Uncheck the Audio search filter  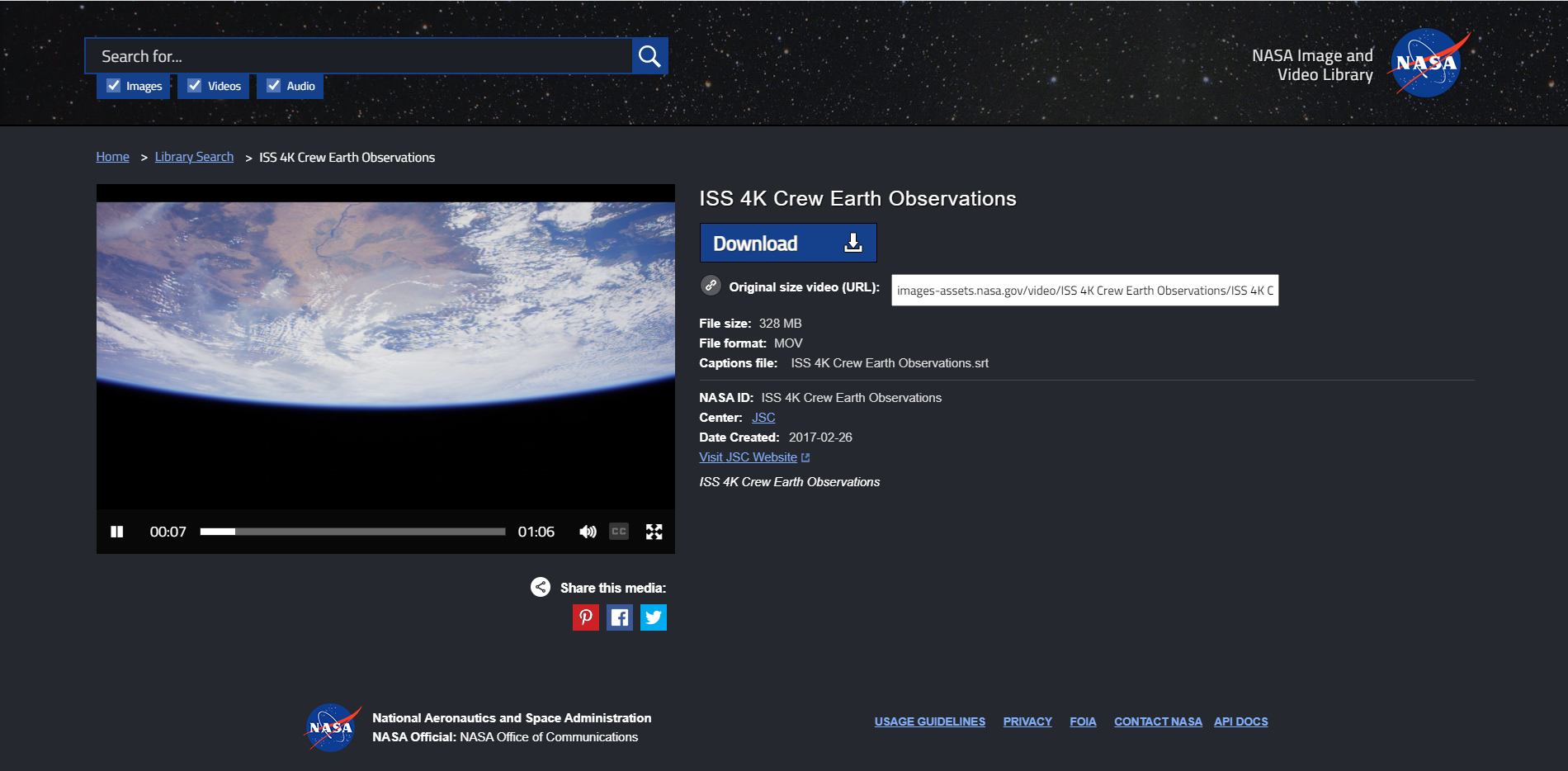274,86
